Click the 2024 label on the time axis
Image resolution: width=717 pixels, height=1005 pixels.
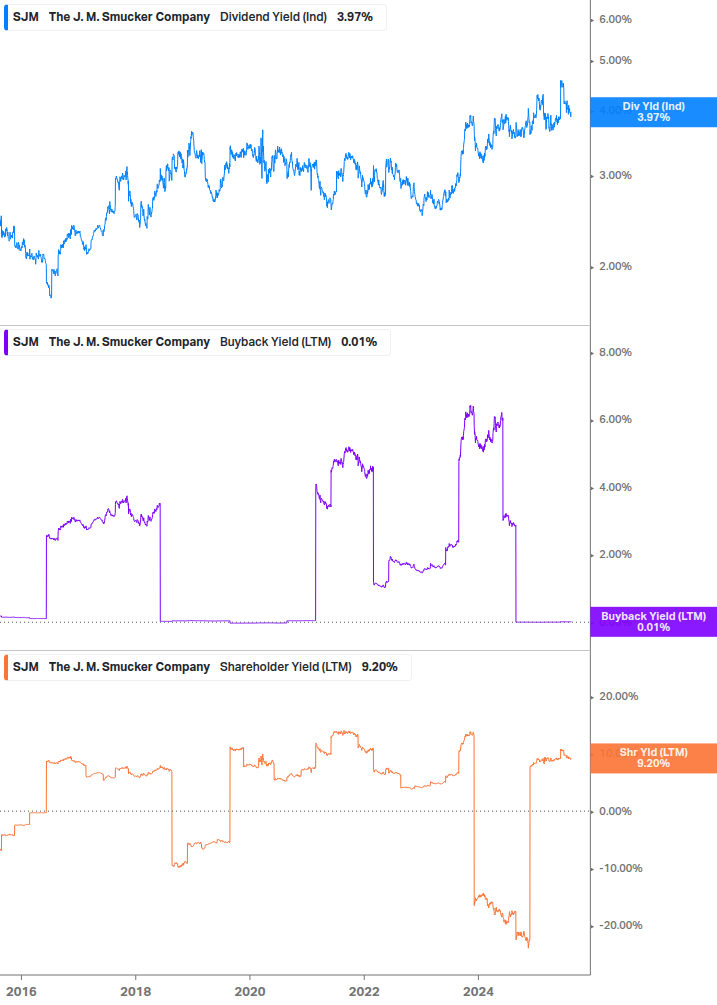(478, 992)
